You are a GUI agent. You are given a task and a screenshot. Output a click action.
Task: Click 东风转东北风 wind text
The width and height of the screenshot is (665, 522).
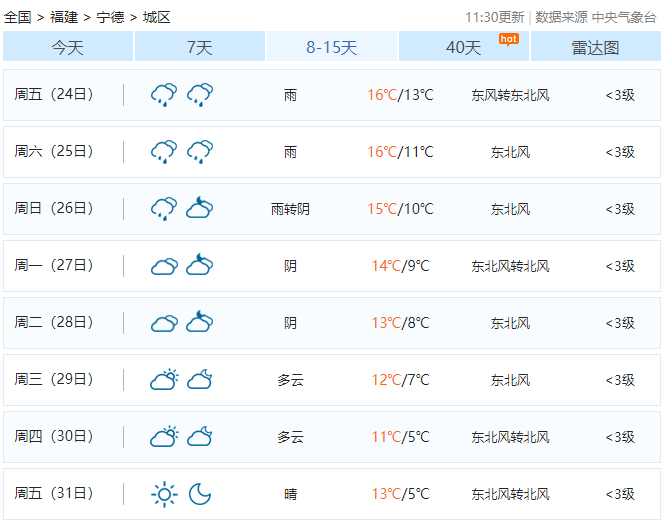coord(510,95)
